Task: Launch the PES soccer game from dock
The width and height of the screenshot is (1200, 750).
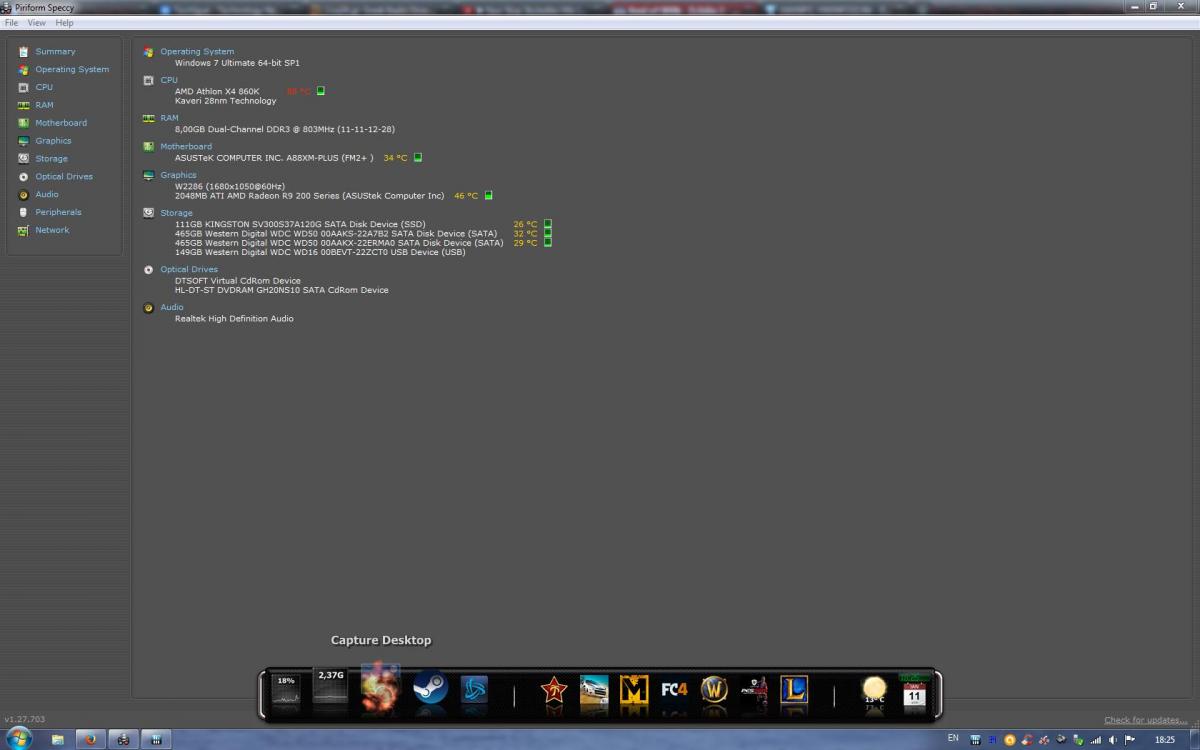Action: pyautogui.click(x=754, y=691)
